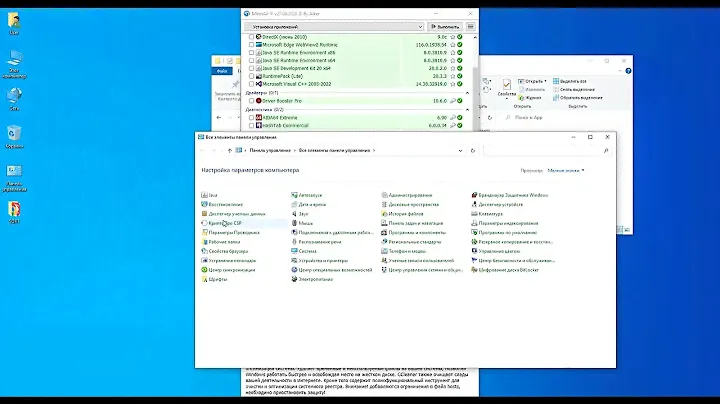Open Мышь (Mouse) settings item
Viewport: 720px width, 404px height.
coord(305,222)
